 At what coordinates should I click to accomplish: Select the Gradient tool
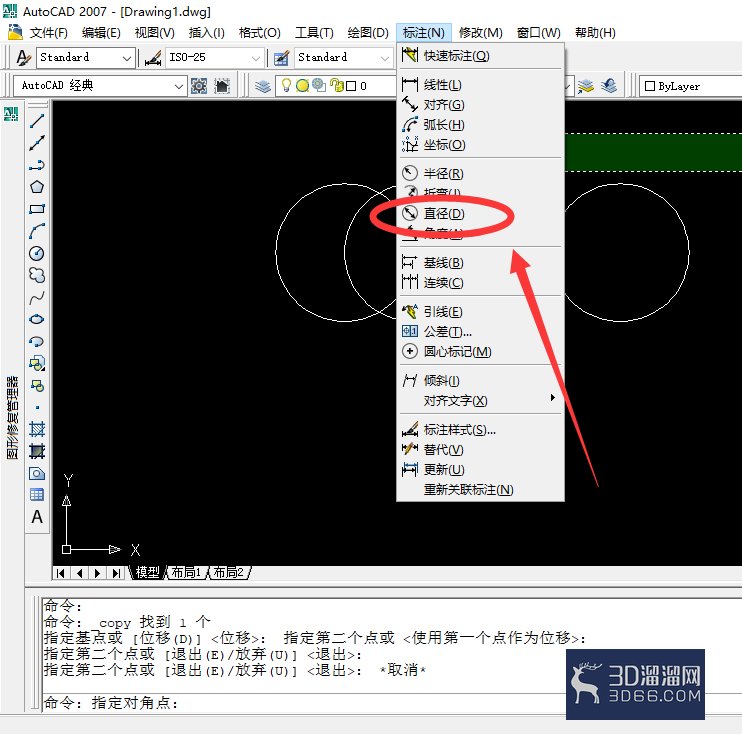[37, 451]
